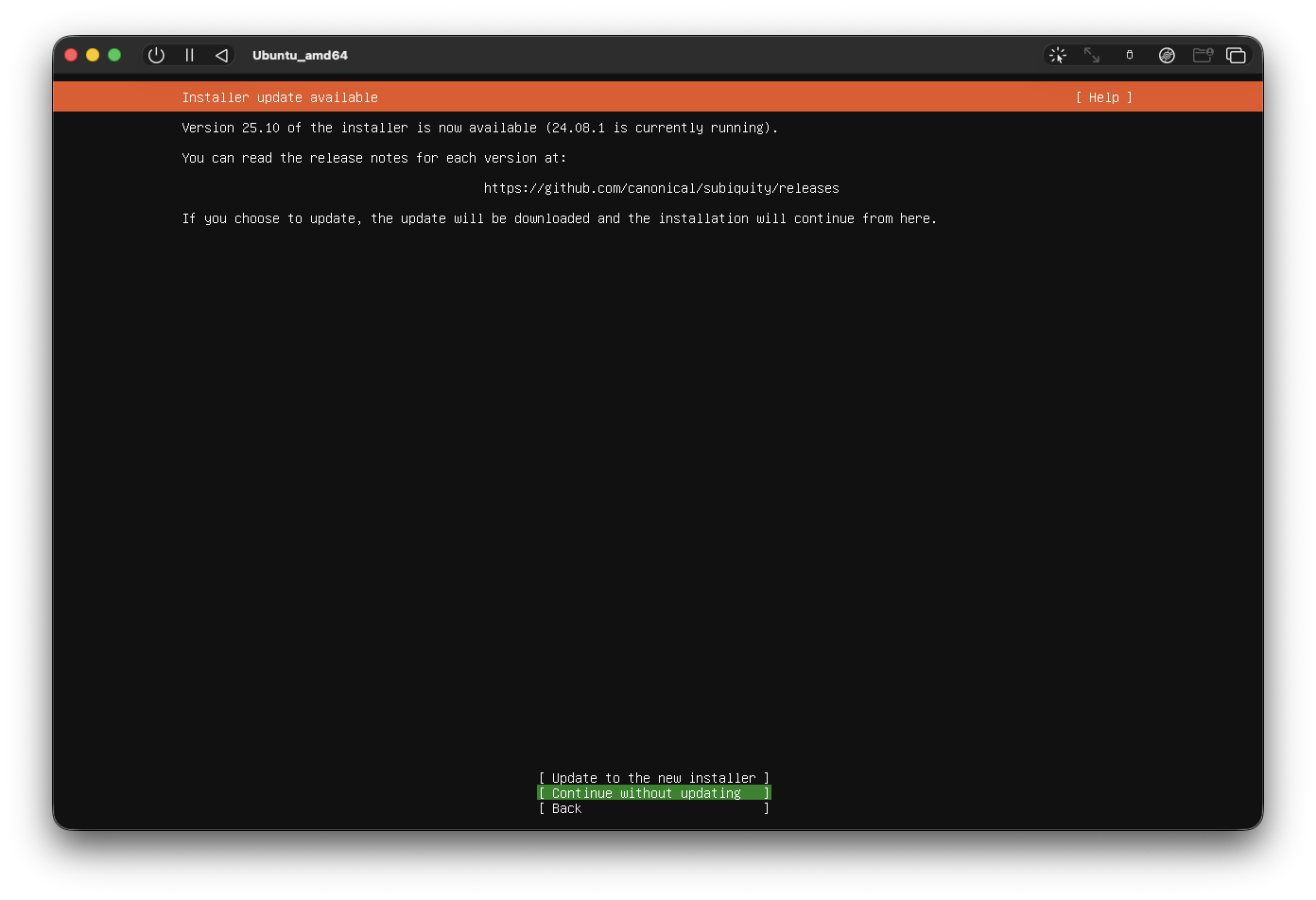This screenshot has height=900, width=1316.
Task: Go Back to the previous installer screen
Action: pos(653,808)
